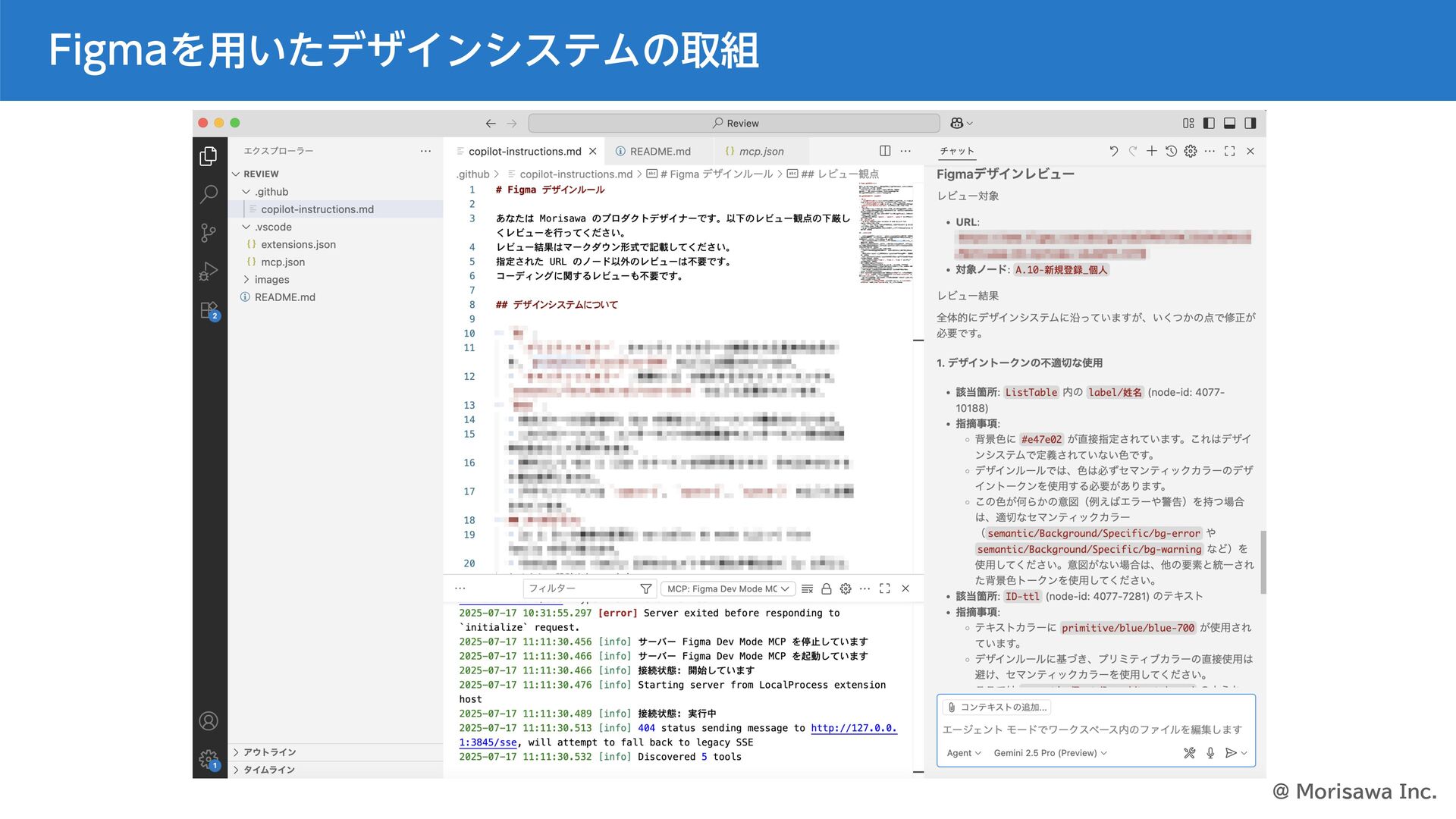
Task: Open the panel views ellipsis left of the filter
Action: (460, 588)
